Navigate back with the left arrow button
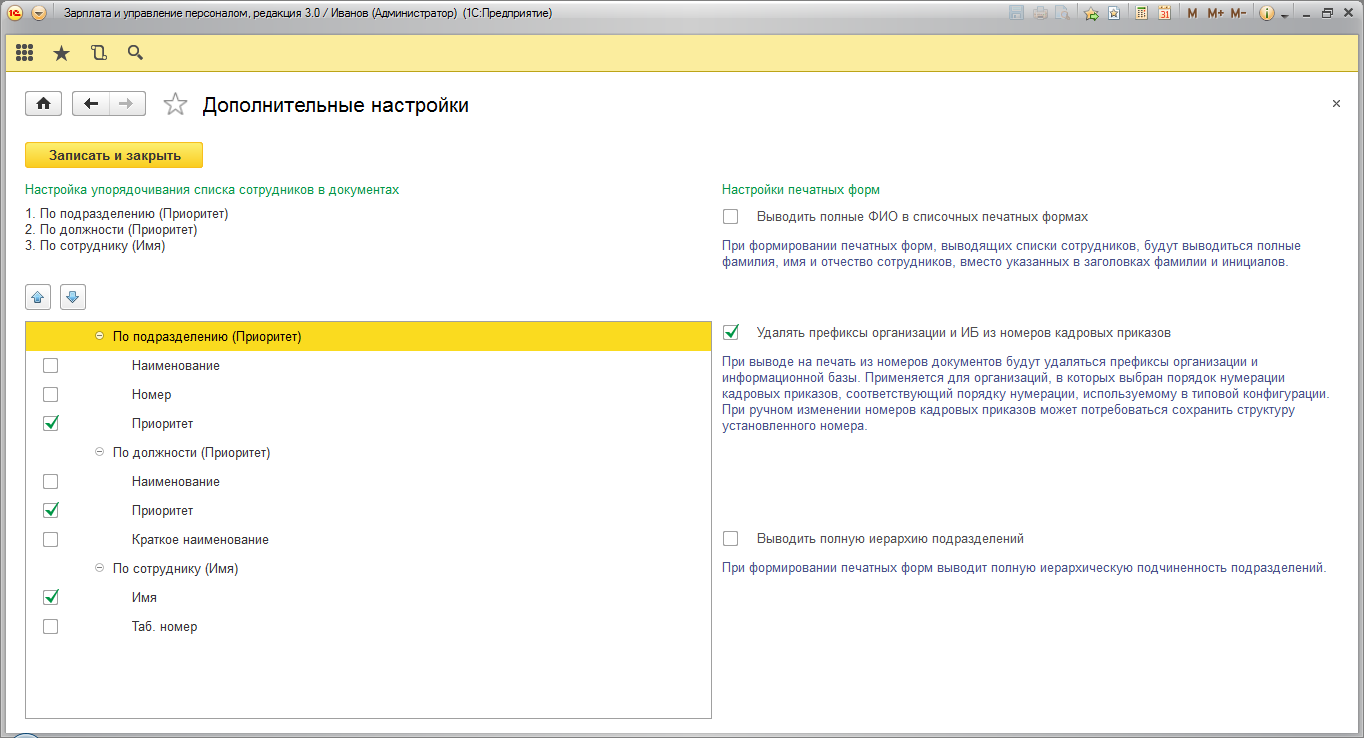This screenshot has width=1364, height=738. click(x=91, y=104)
